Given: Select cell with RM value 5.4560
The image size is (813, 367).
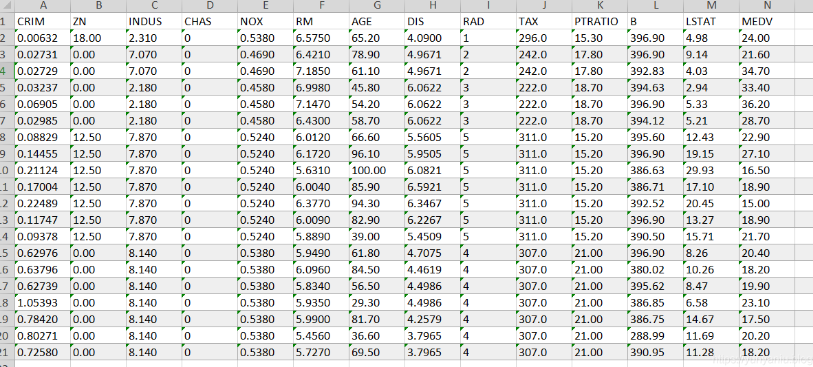Looking at the screenshot, I should (321, 336).
